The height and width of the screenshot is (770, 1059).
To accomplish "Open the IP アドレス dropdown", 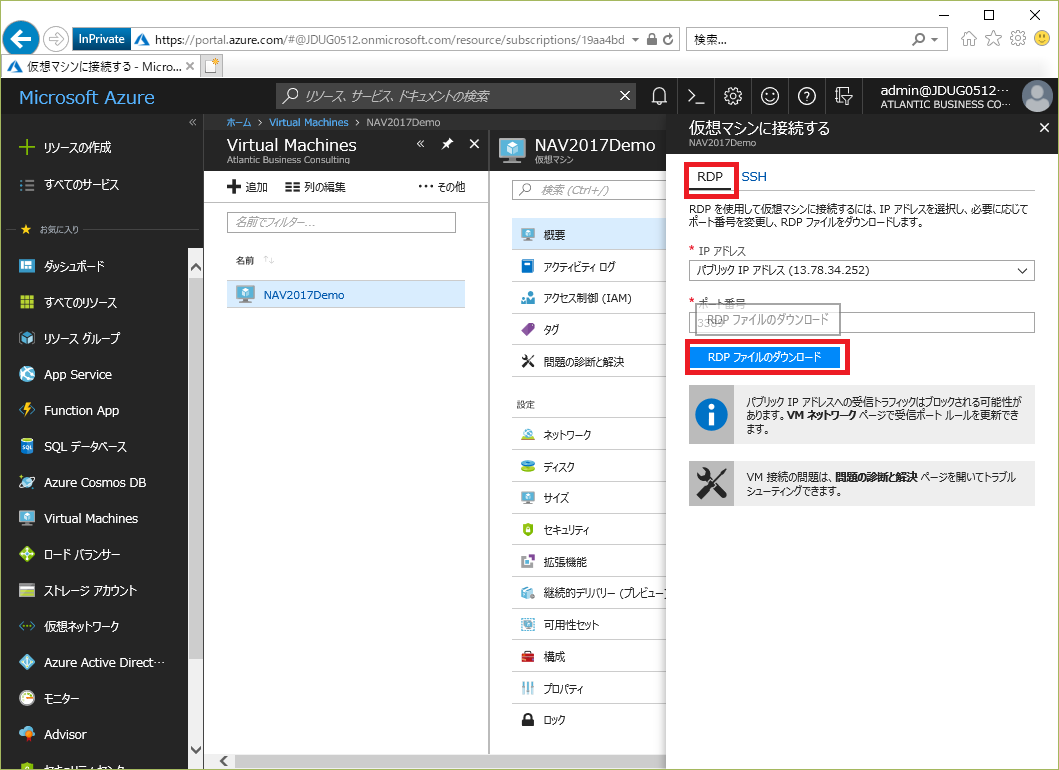I will point(861,271).
